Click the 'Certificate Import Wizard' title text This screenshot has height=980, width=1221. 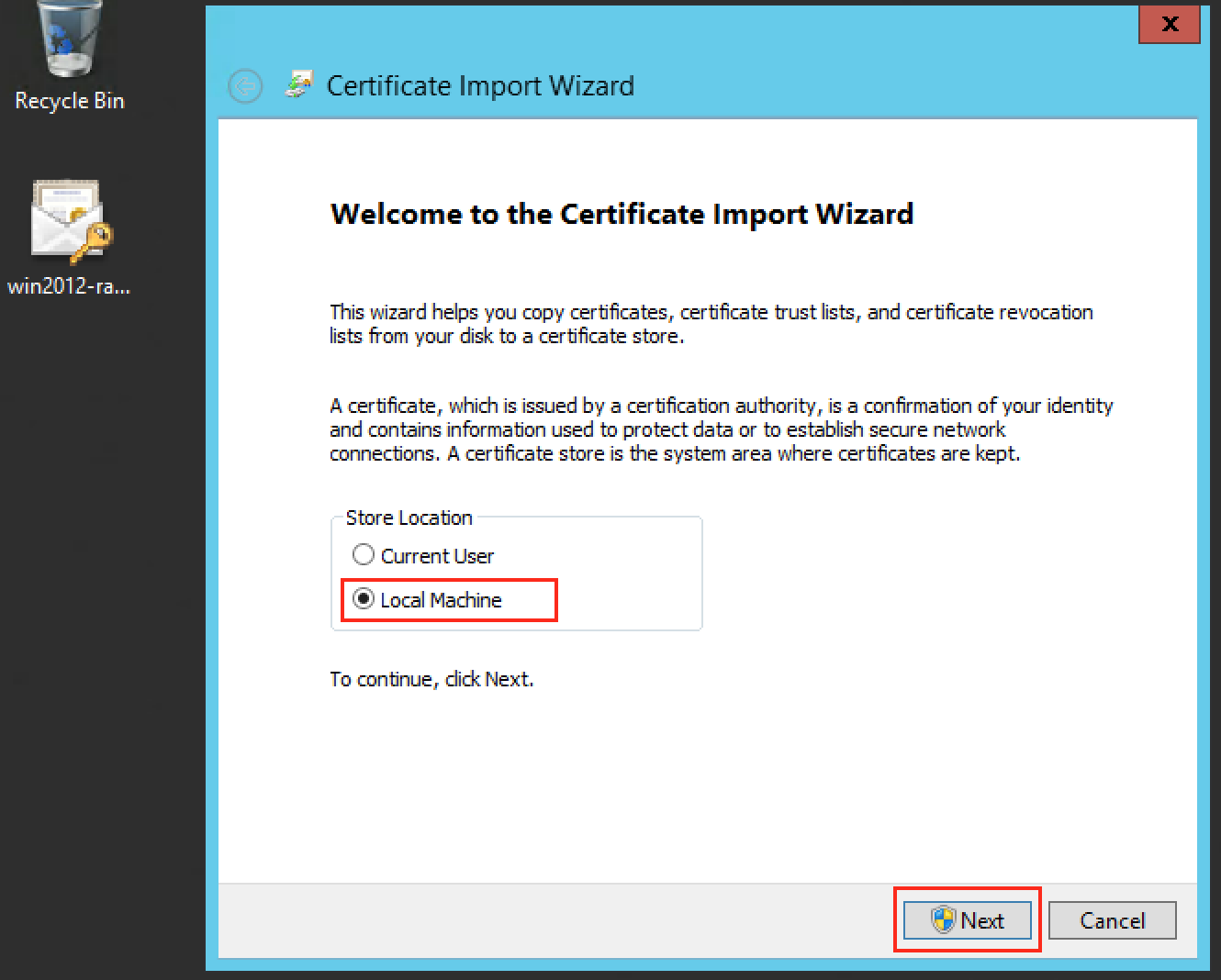click(x=480, y=85)
